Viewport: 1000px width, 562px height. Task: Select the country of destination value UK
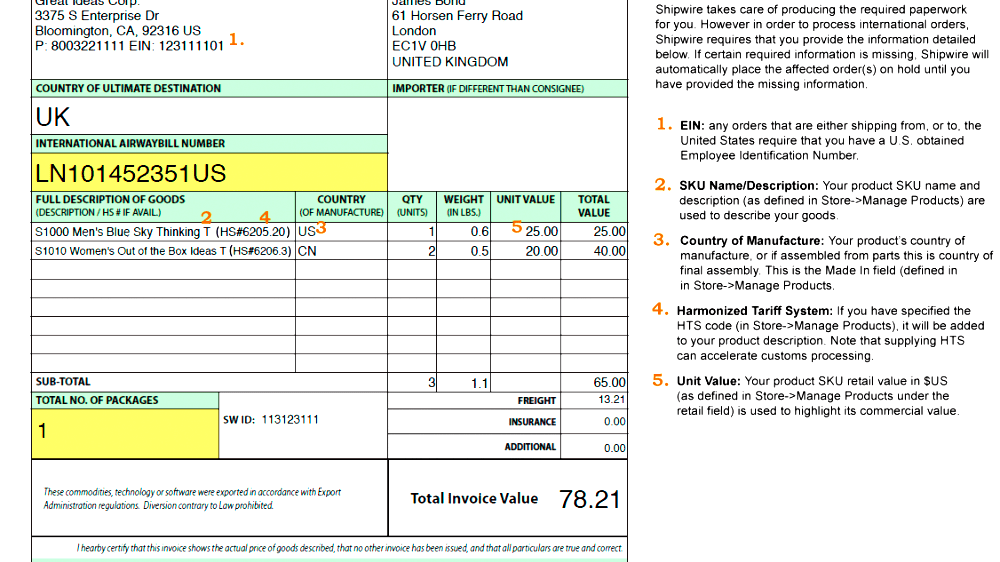click(x=53, y=117)
